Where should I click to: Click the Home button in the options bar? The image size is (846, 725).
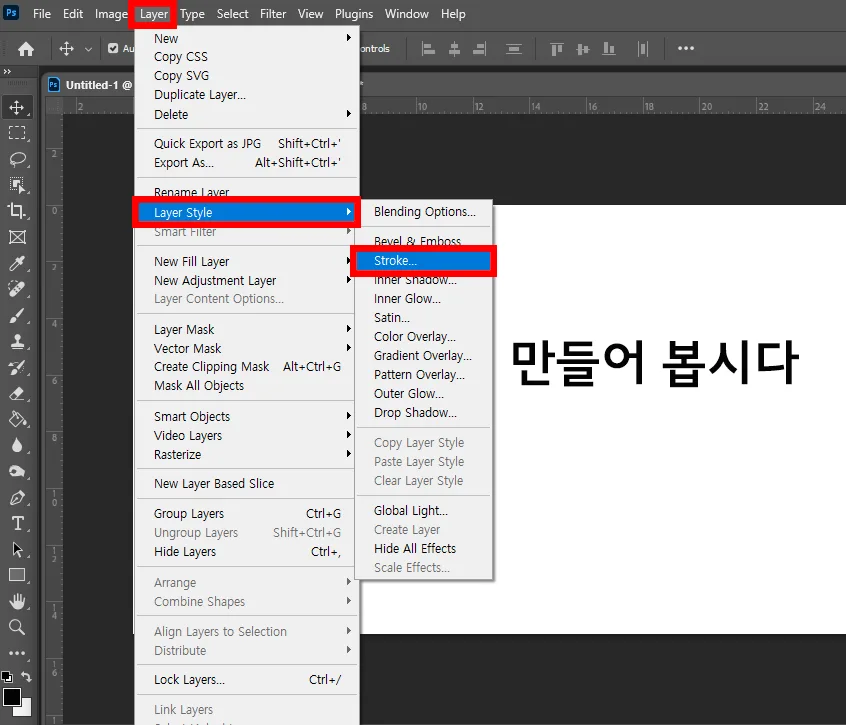tap(25, 48)
